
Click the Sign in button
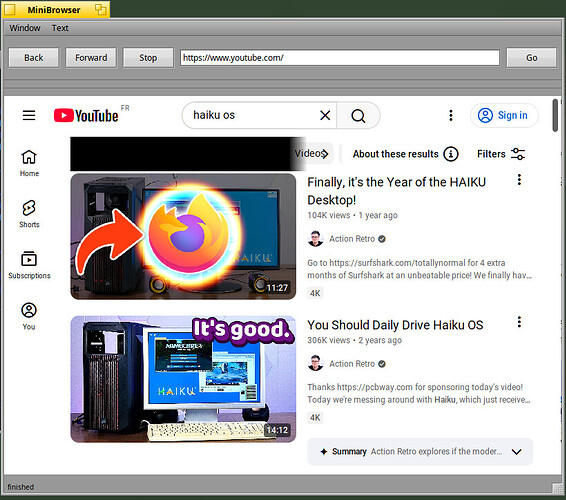[x=504, y=116]
